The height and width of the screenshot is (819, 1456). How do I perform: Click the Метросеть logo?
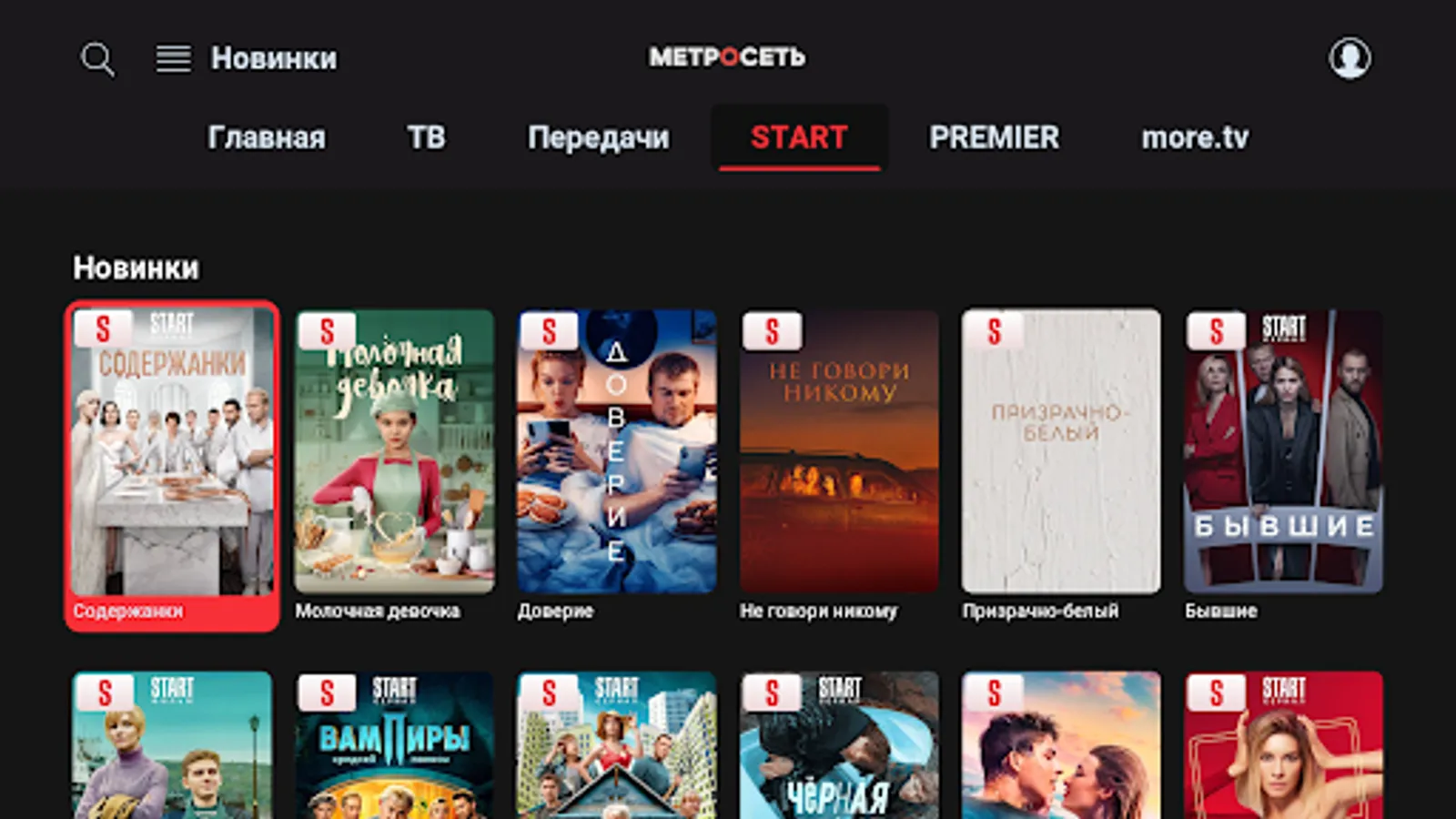point(727,57)
